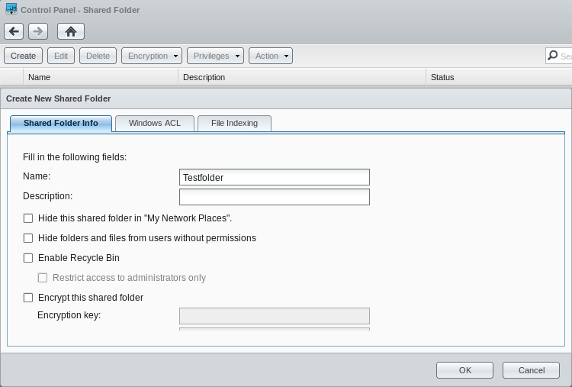Open Control Panel home via house icon
Image resolution: width=572 pixels, height=387 pixels.
(x=71, y=32)
